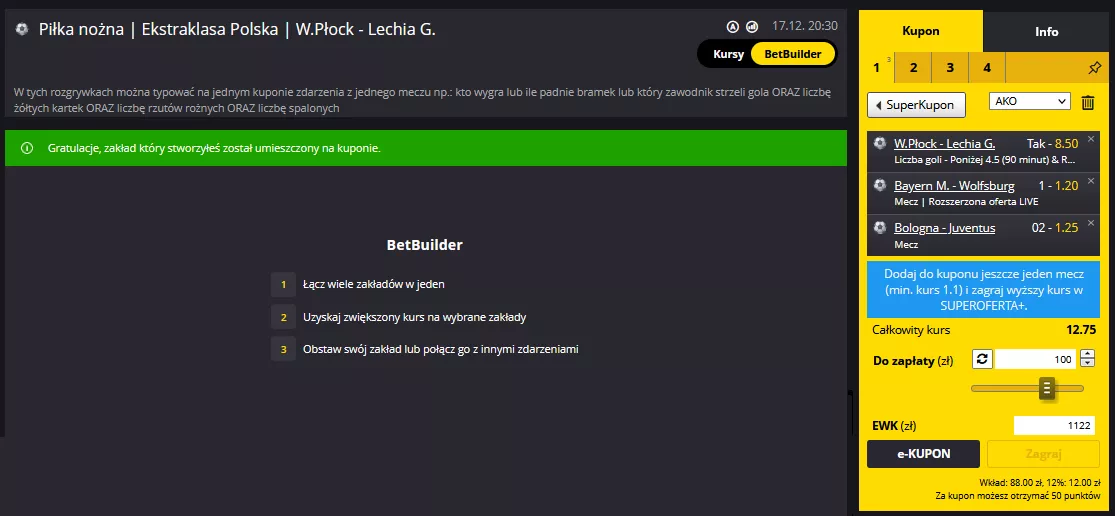Decrease the stake with the down stepper arrow
This screenshot has width=1115, height=516.
tap(1087, 363)
